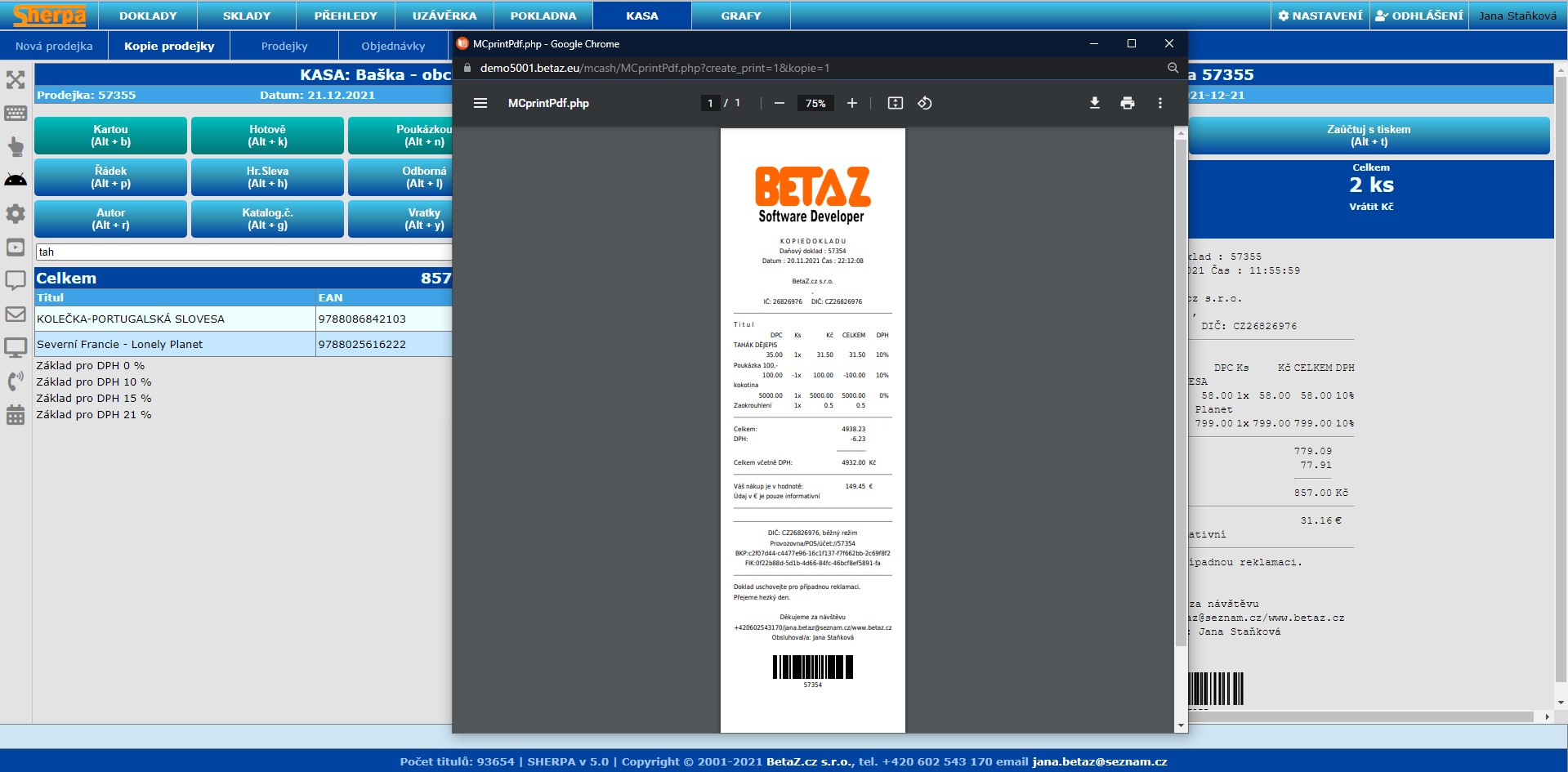Click the PDF viewer vertical scrollbar
This screenshot has width=1568, height=772.
1180,392
